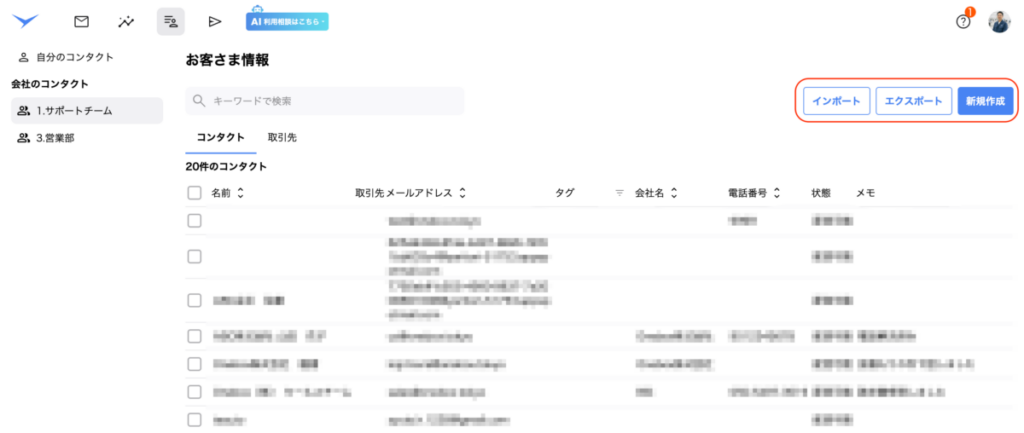Open the help question mark icon
Screen dimensions: 1024x433
pyautogui.click(x=963, y=22)
